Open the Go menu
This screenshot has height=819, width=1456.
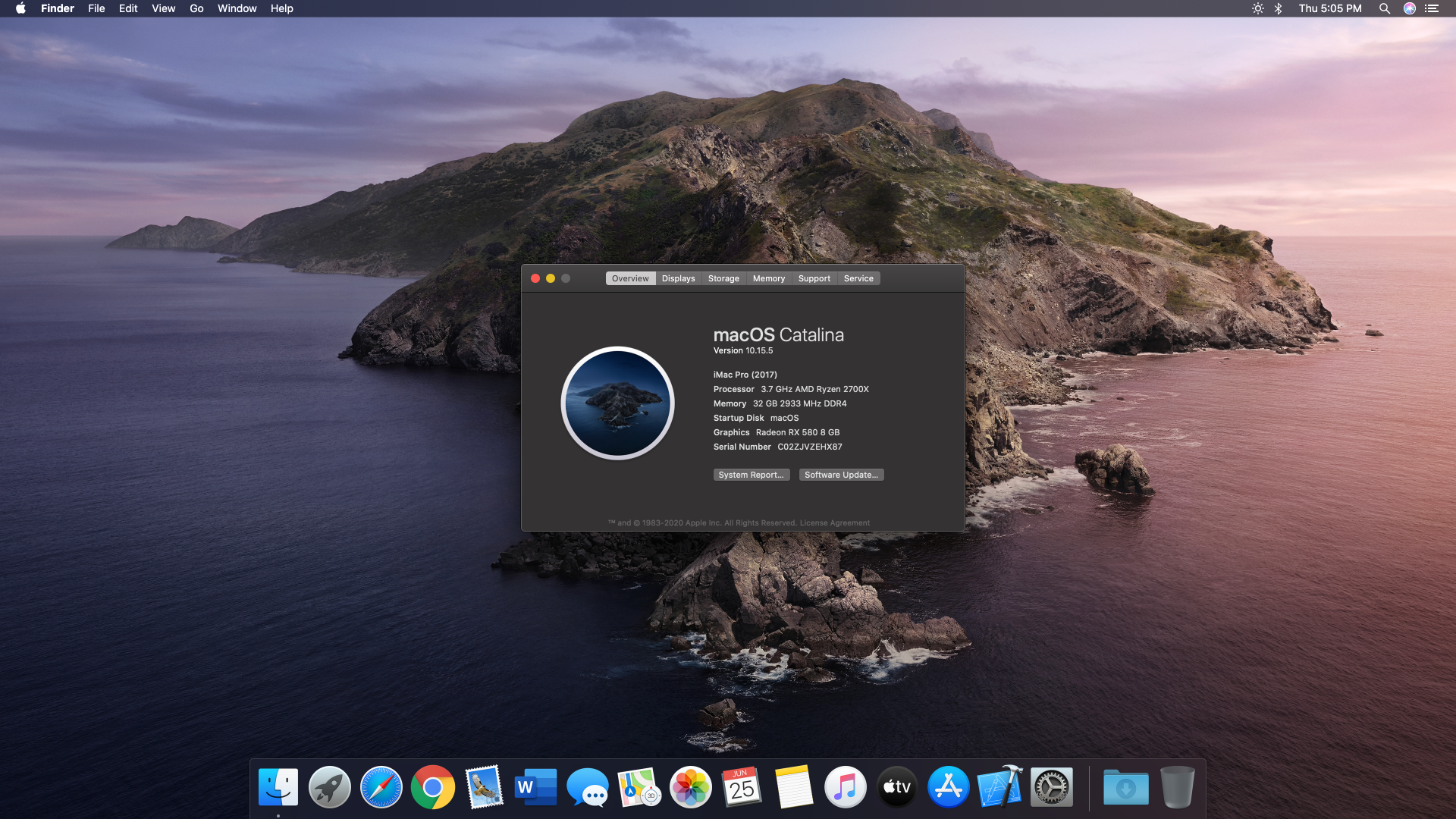point(196,8)
